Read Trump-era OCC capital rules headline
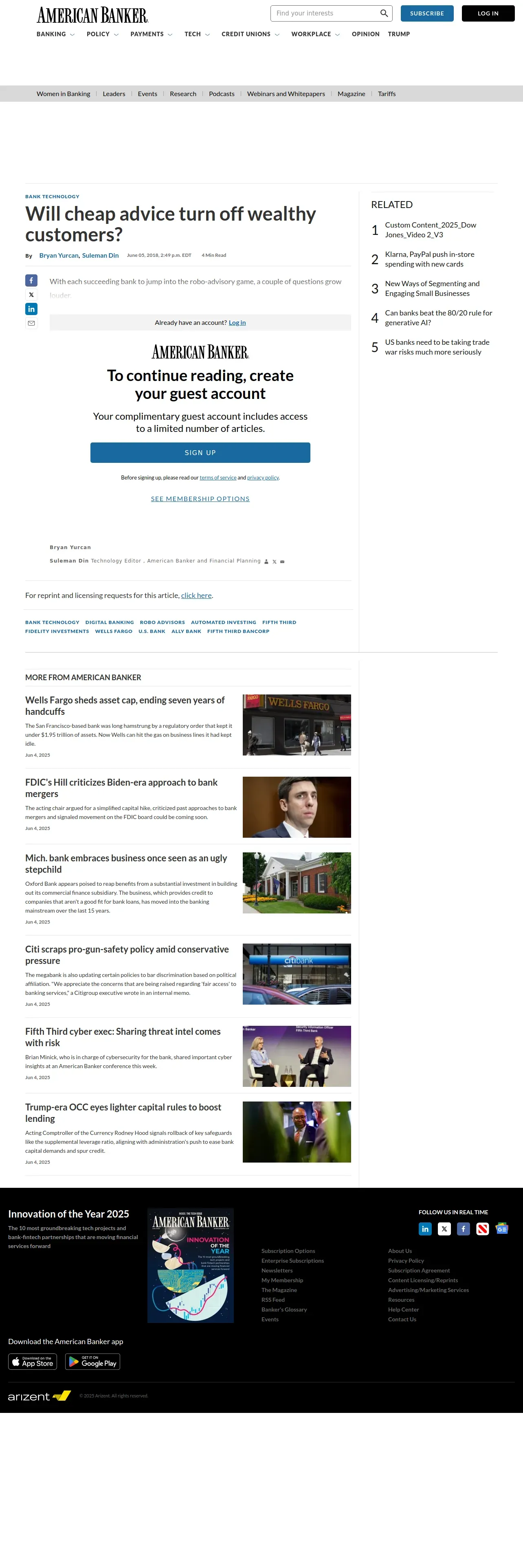This screenshot has height=1568, width=523. click(123, 1112)
